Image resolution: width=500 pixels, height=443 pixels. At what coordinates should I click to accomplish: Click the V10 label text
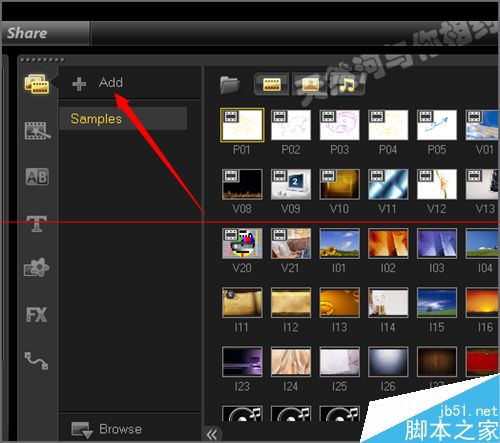point(339,209)
